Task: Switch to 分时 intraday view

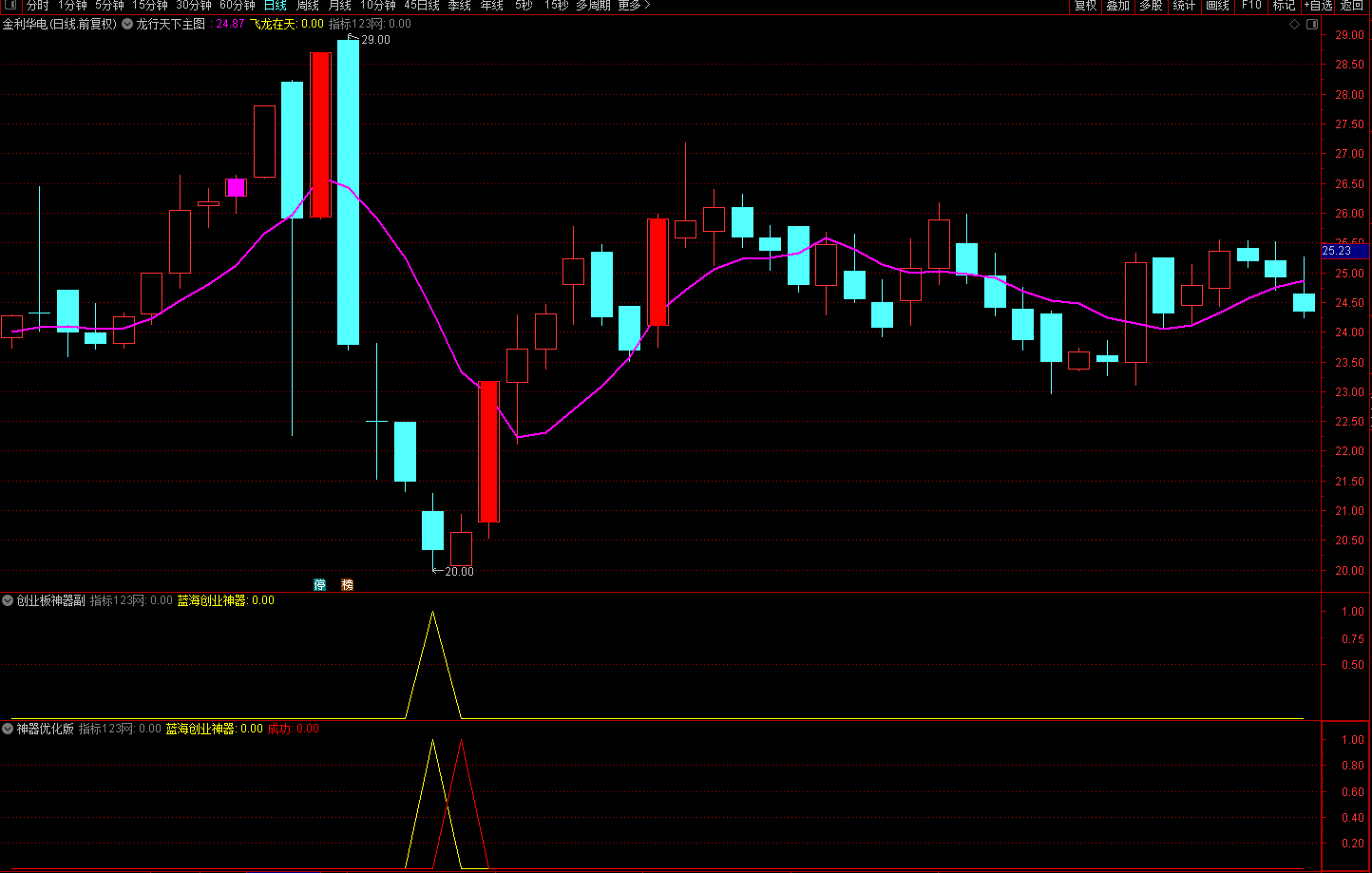Action: pyautogui.click(x=37, y=6)
